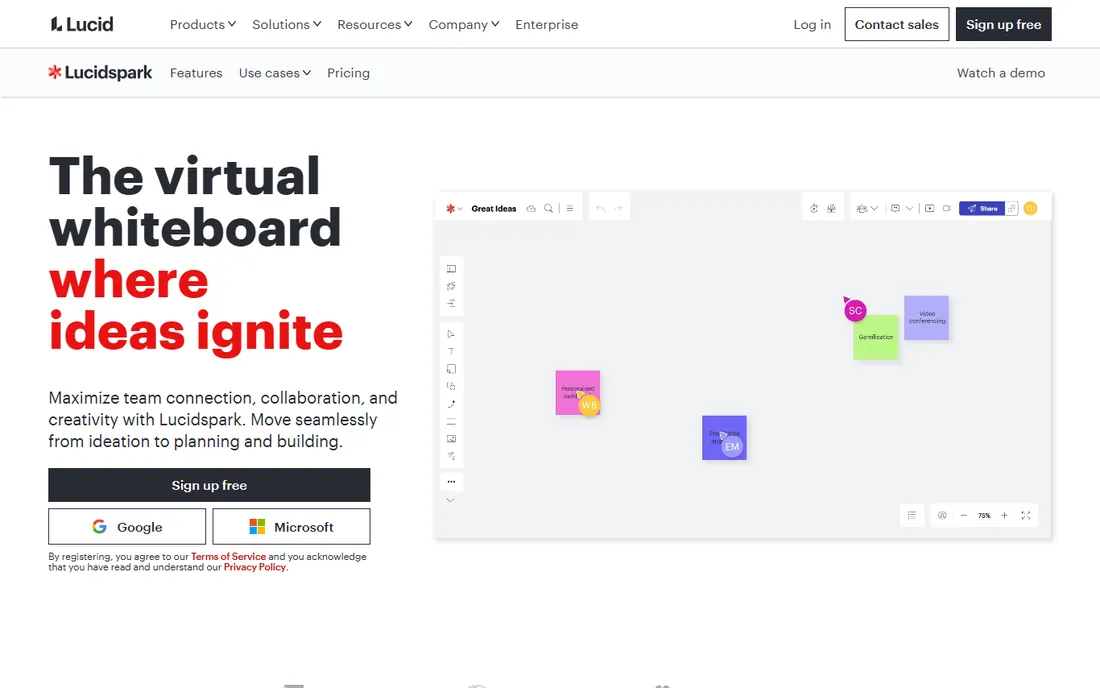
Task: Click the Share button in whiteboard
Action: pos(981,208)
